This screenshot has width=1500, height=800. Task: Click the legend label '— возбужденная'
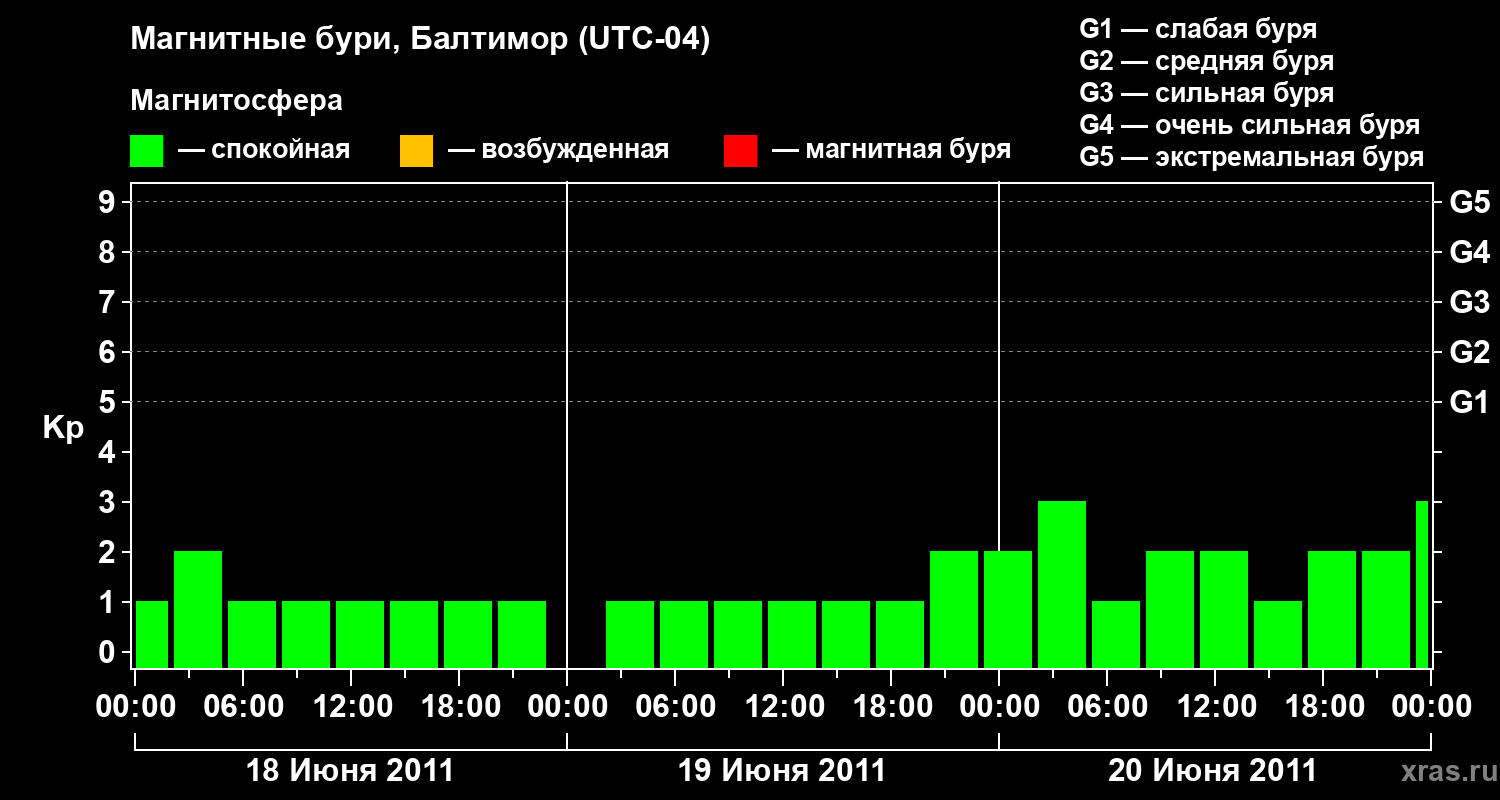558,150
